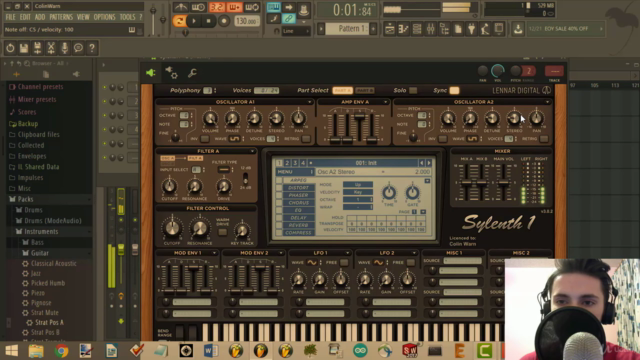Click the tempo 130 field

click(247, 21)
